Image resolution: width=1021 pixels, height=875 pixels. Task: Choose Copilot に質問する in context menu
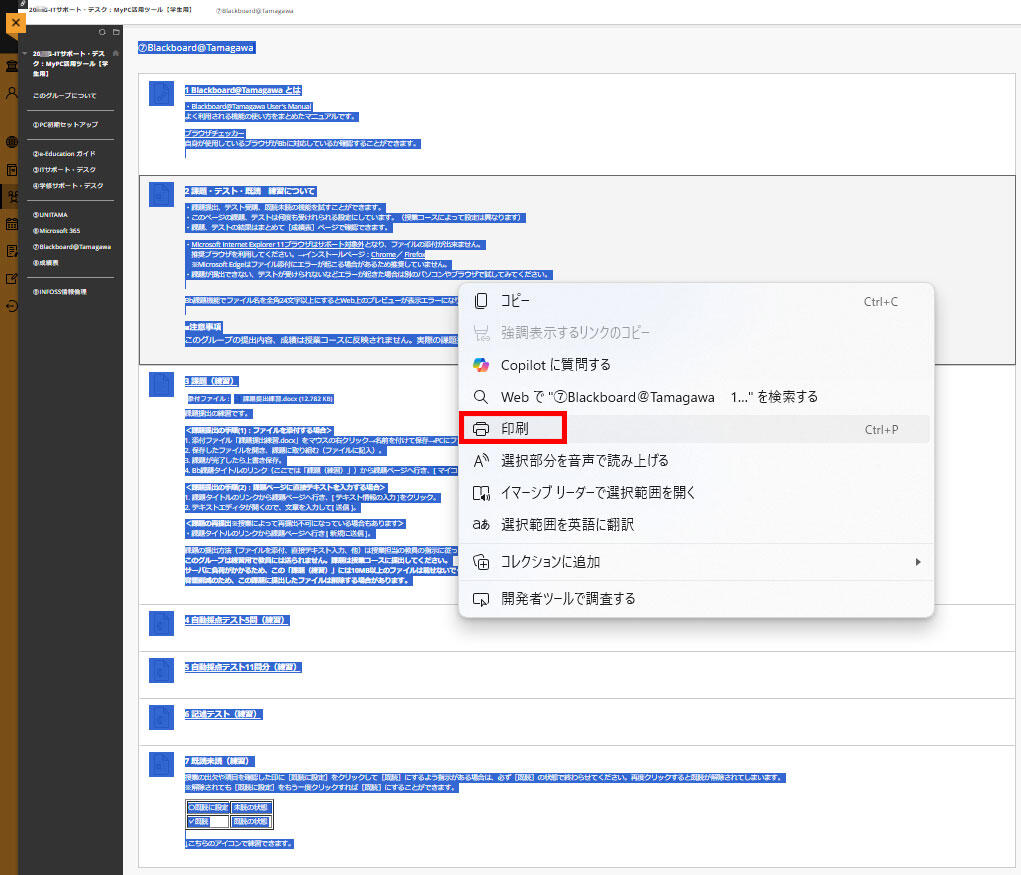pyautogui.click(x=695, y=365)
